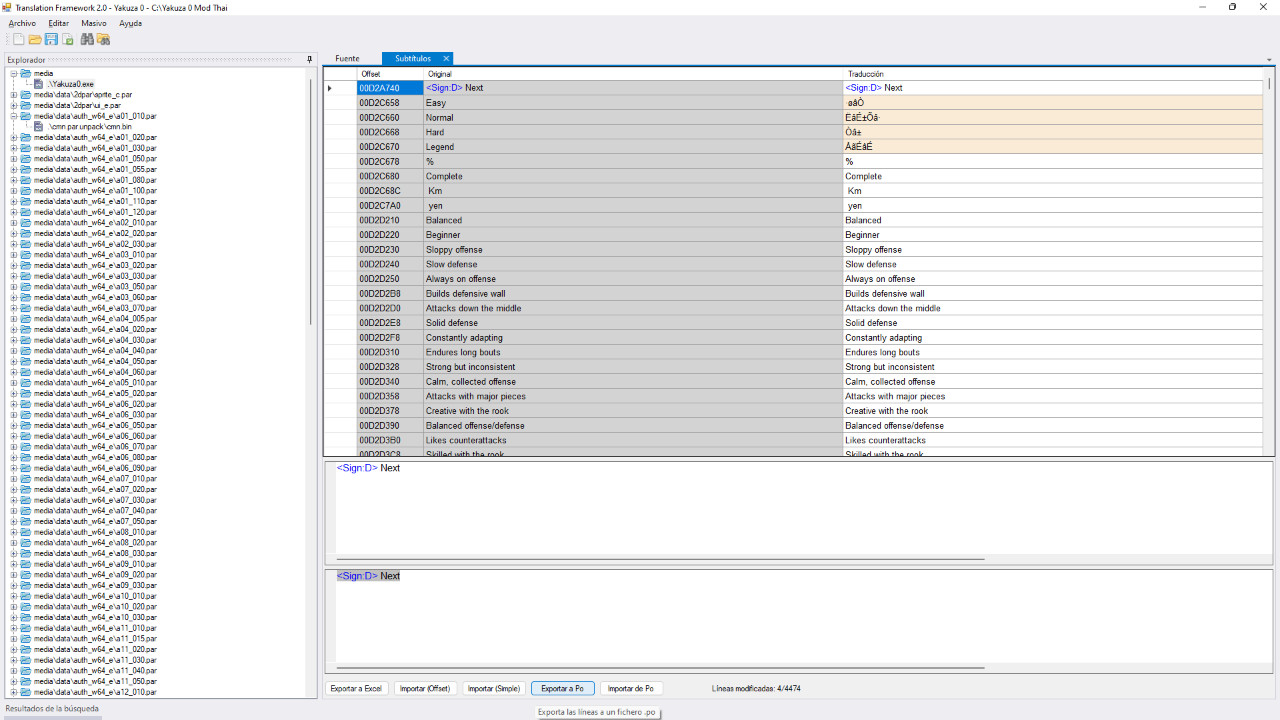Screen dimensions: 1280x720
Task: Click the Exportar a Excel button
Action: (357, 689)
